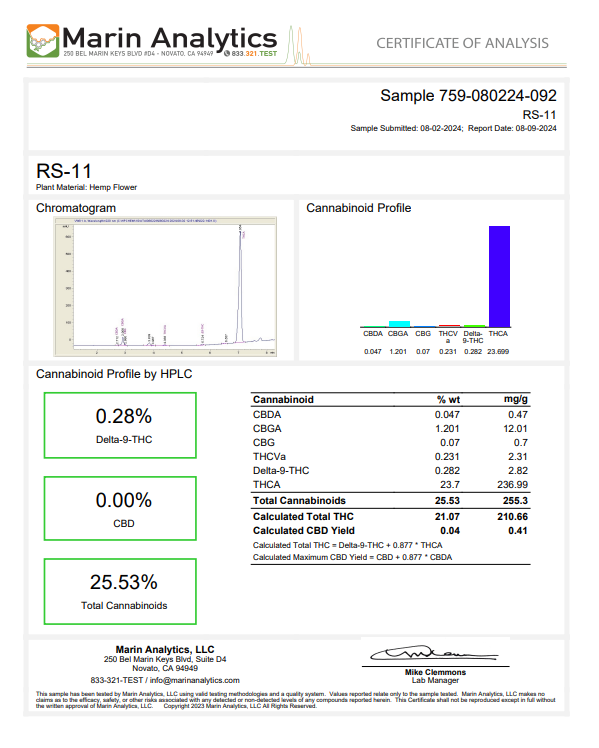Open the Chromatogram plot image
This screenshot has width=599, height=748.
point(165,287)
